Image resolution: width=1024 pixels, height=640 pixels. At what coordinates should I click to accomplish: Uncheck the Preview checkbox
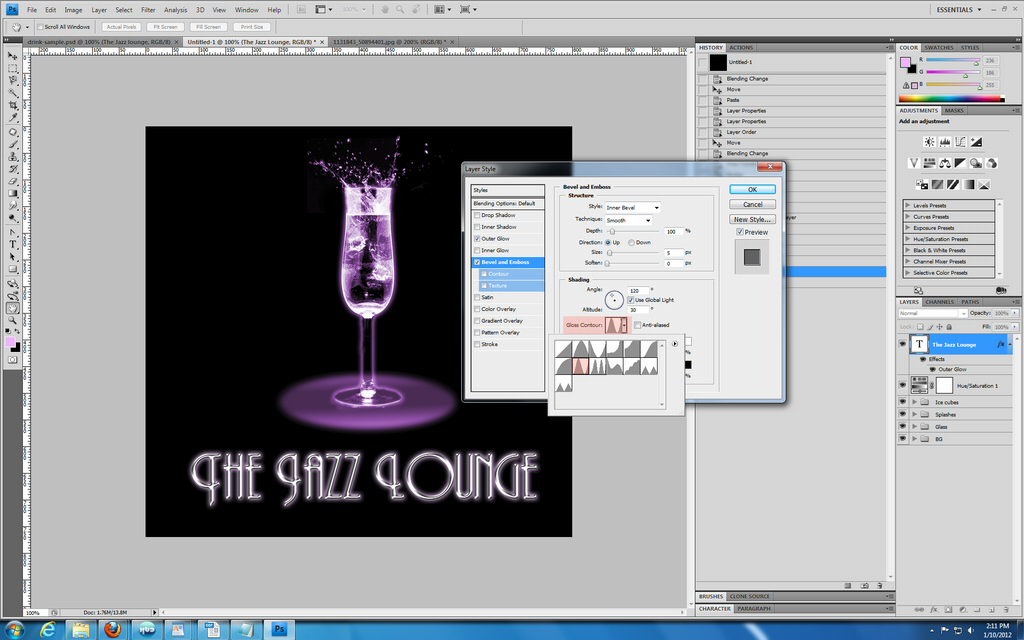click(x=740, y=232)
